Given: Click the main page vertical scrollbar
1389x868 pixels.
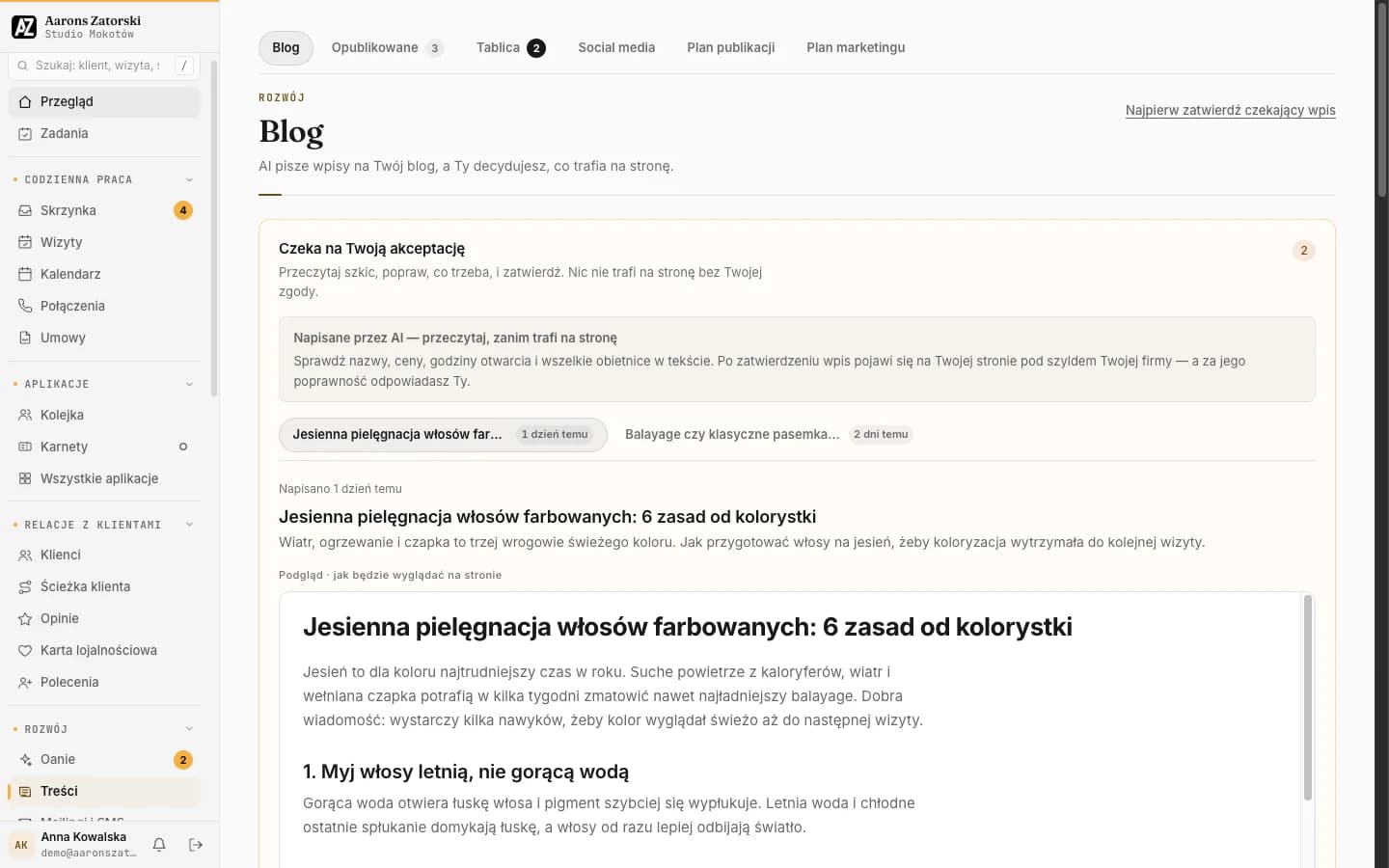Looking at the screenshot, I should [1381, 101].
